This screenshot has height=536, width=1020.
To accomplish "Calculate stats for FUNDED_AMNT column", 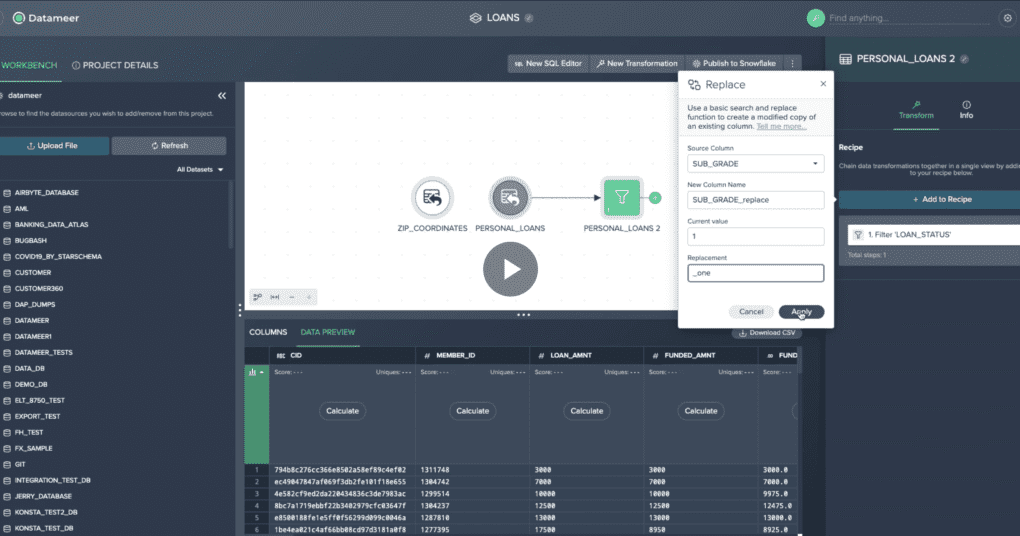I will (701, 411).
